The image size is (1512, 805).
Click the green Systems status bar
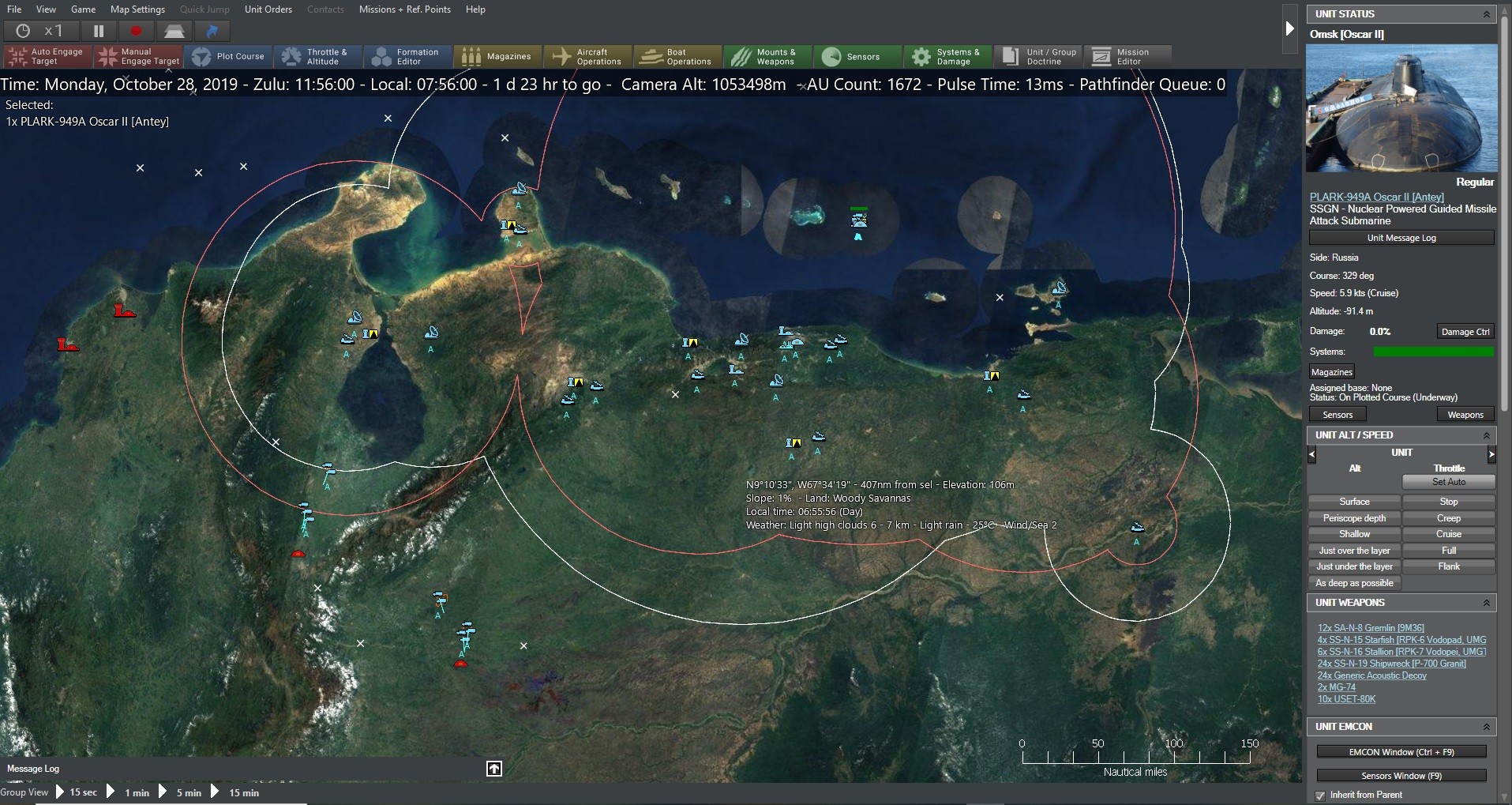pyautogui.click(x=1432, y=351)
